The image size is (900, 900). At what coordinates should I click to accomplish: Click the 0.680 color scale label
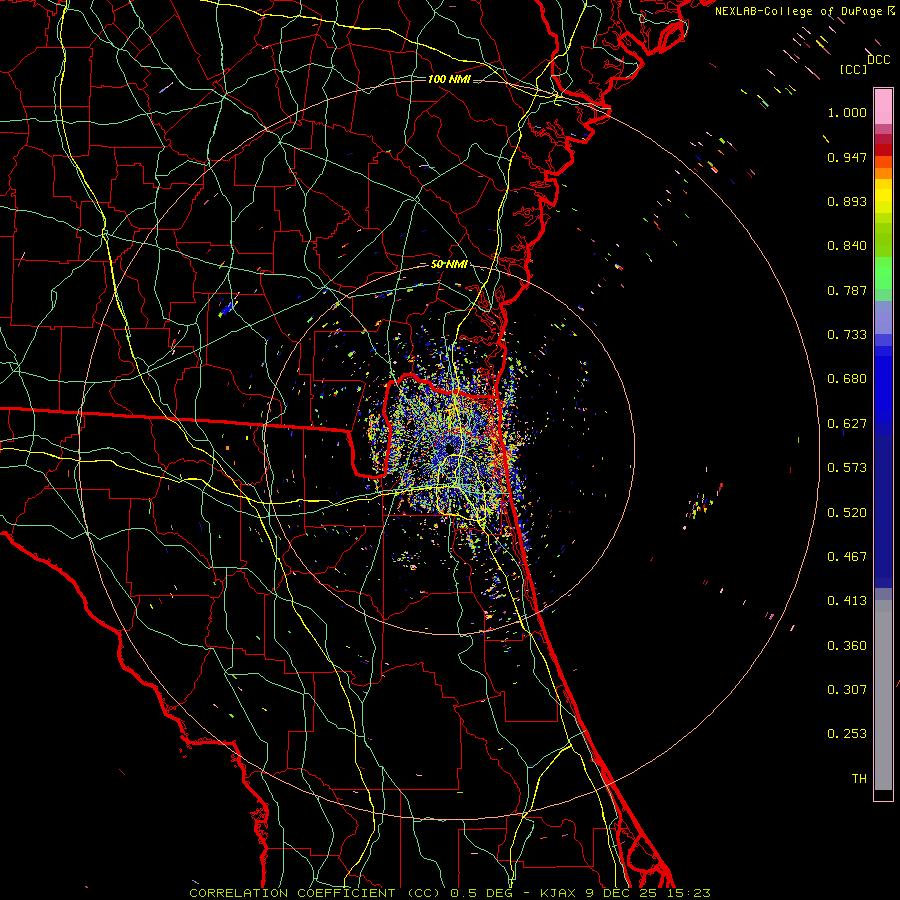click(847, 379)
